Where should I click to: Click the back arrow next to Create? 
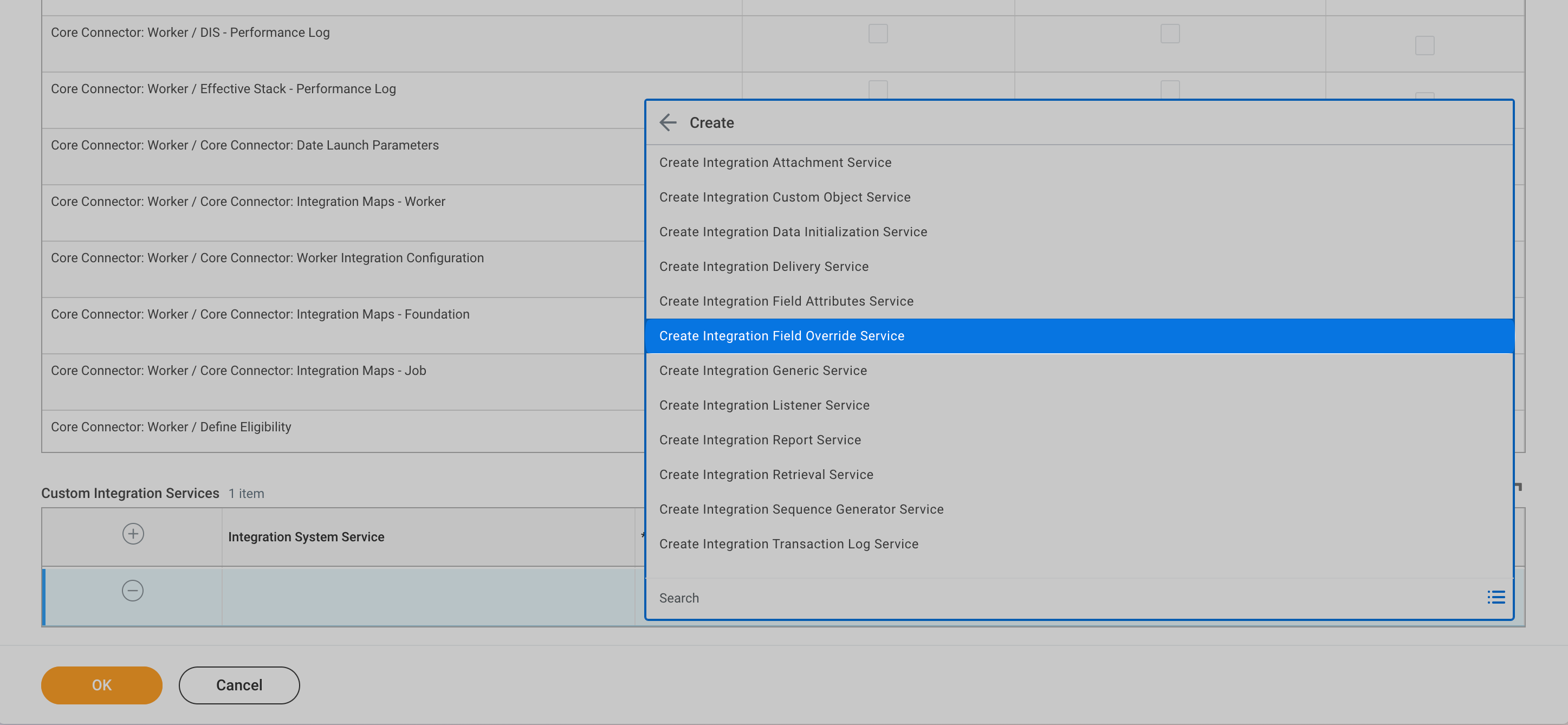tap(668, 122)
